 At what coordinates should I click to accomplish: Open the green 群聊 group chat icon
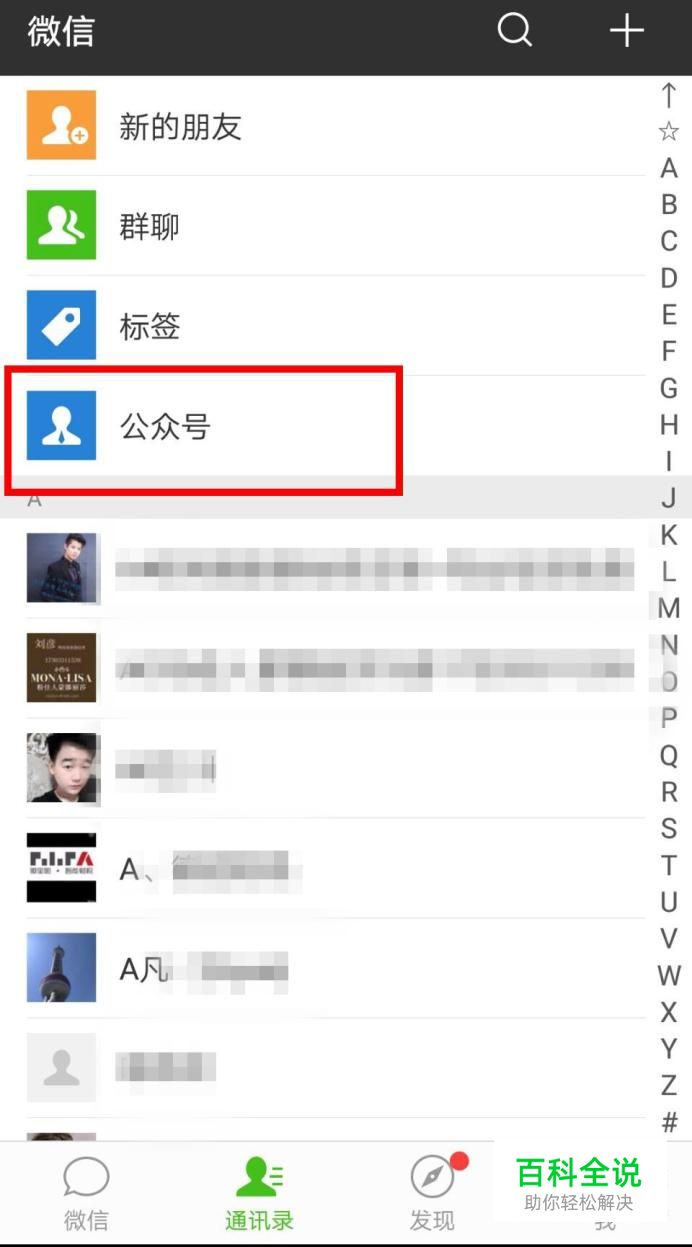[61, 225]
